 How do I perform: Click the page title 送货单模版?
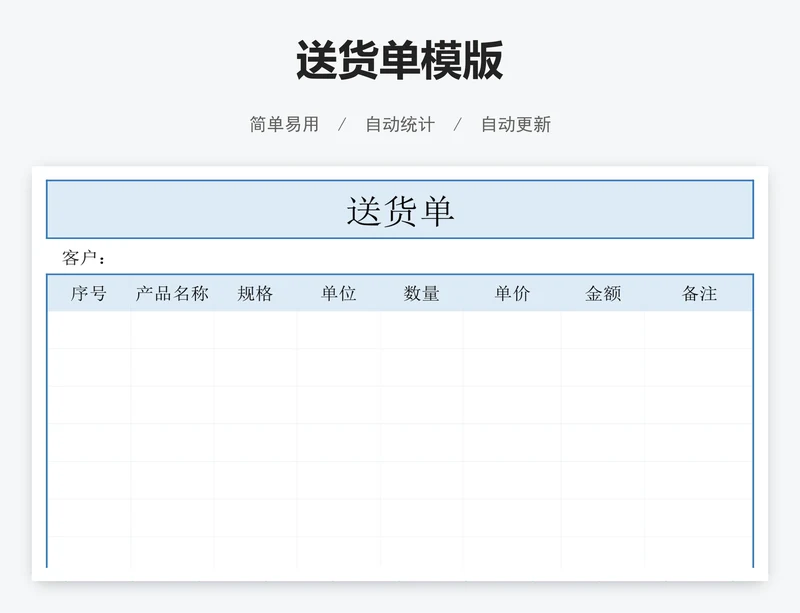(399, 60)
